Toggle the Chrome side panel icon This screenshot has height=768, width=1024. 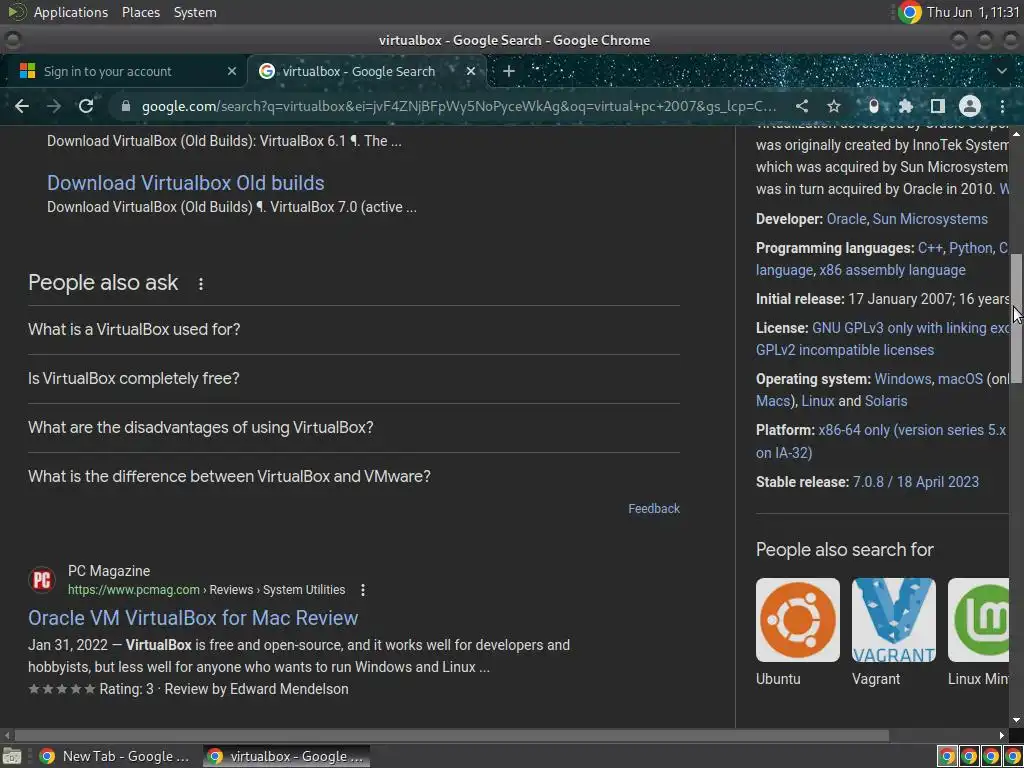(938, 106)
